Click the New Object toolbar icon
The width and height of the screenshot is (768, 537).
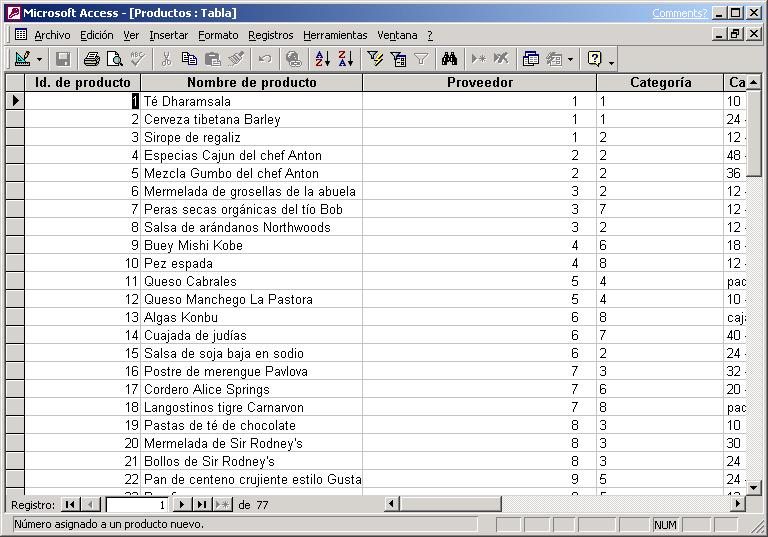click(554, 59)
